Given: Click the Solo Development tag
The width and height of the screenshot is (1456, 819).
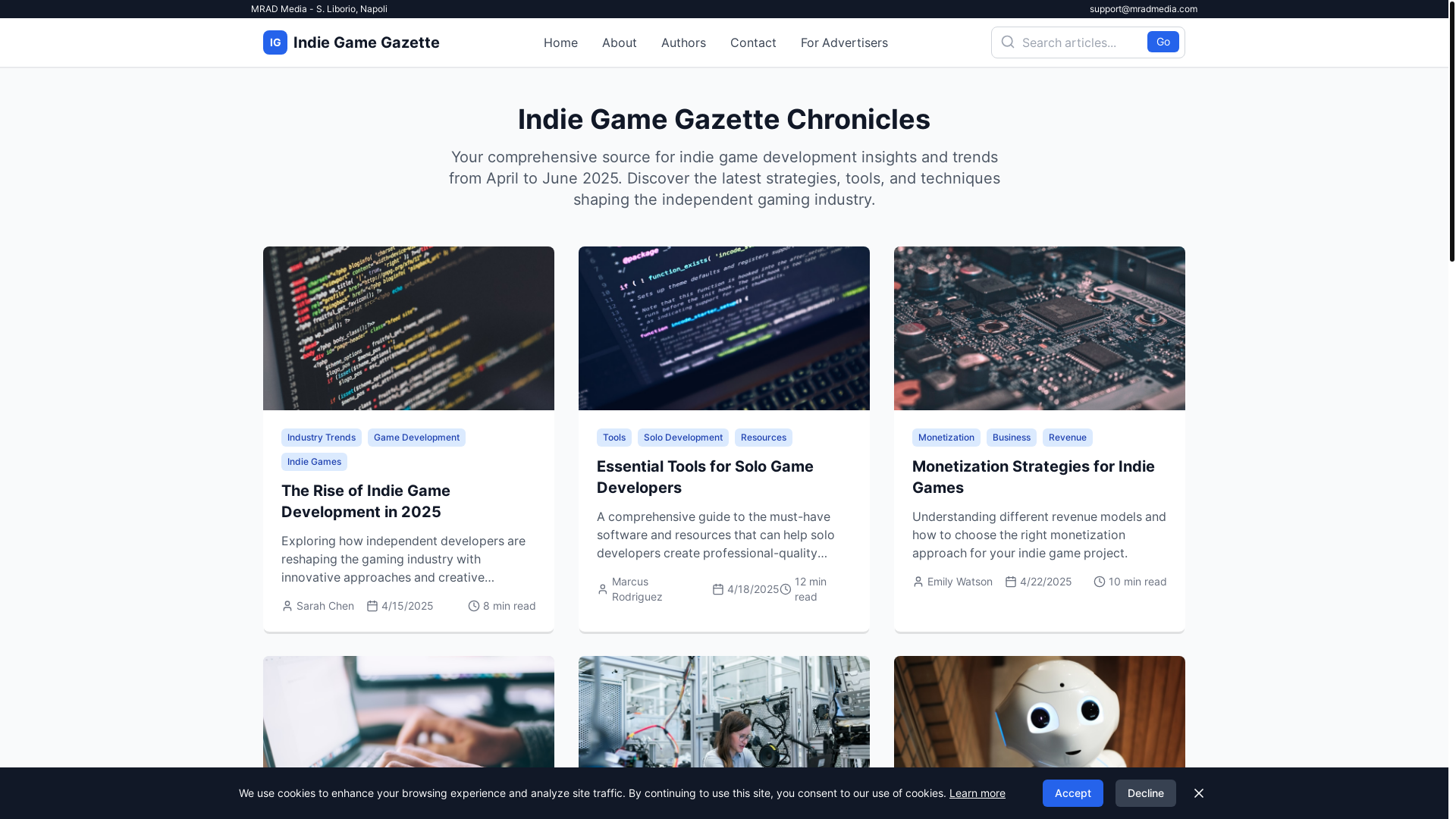Looking at the screenshot, I should [x=683, y=438].
